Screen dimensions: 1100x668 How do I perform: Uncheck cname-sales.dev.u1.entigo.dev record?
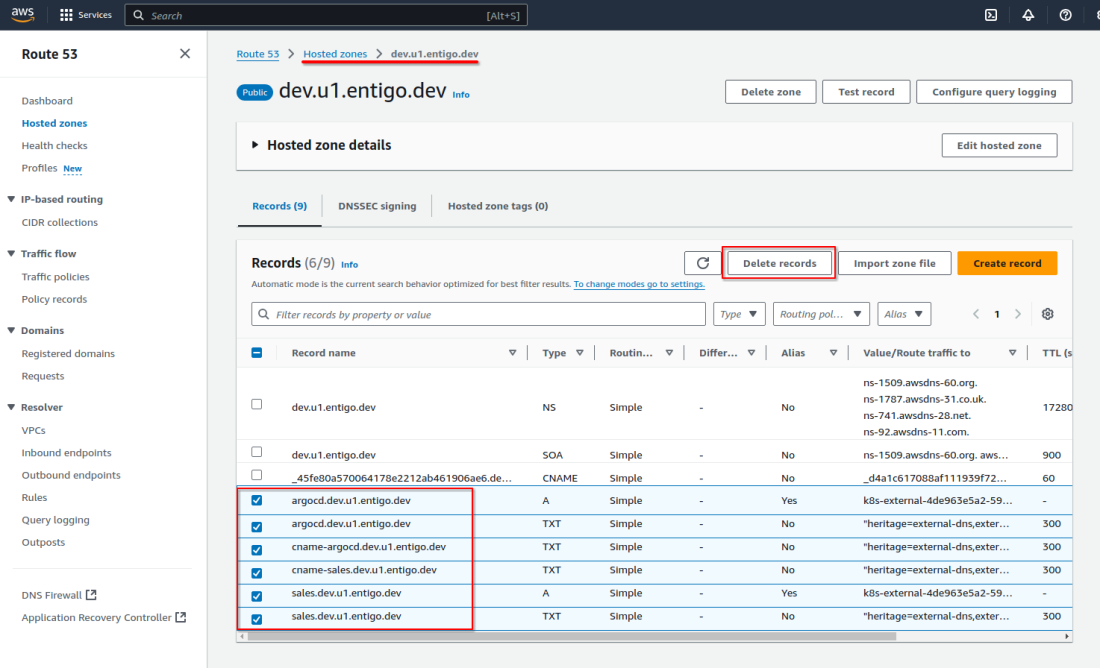tap(257, 573)
